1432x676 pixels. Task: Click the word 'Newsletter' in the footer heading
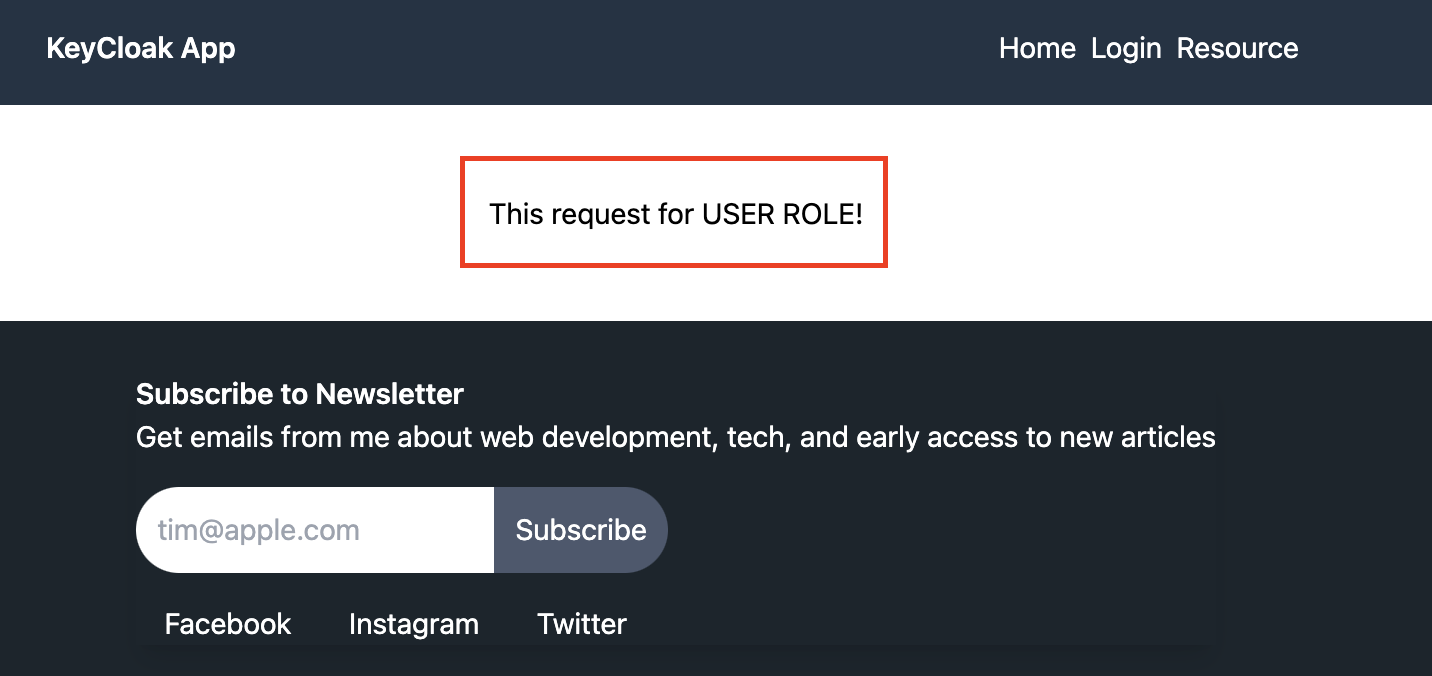tap(390, 394)
